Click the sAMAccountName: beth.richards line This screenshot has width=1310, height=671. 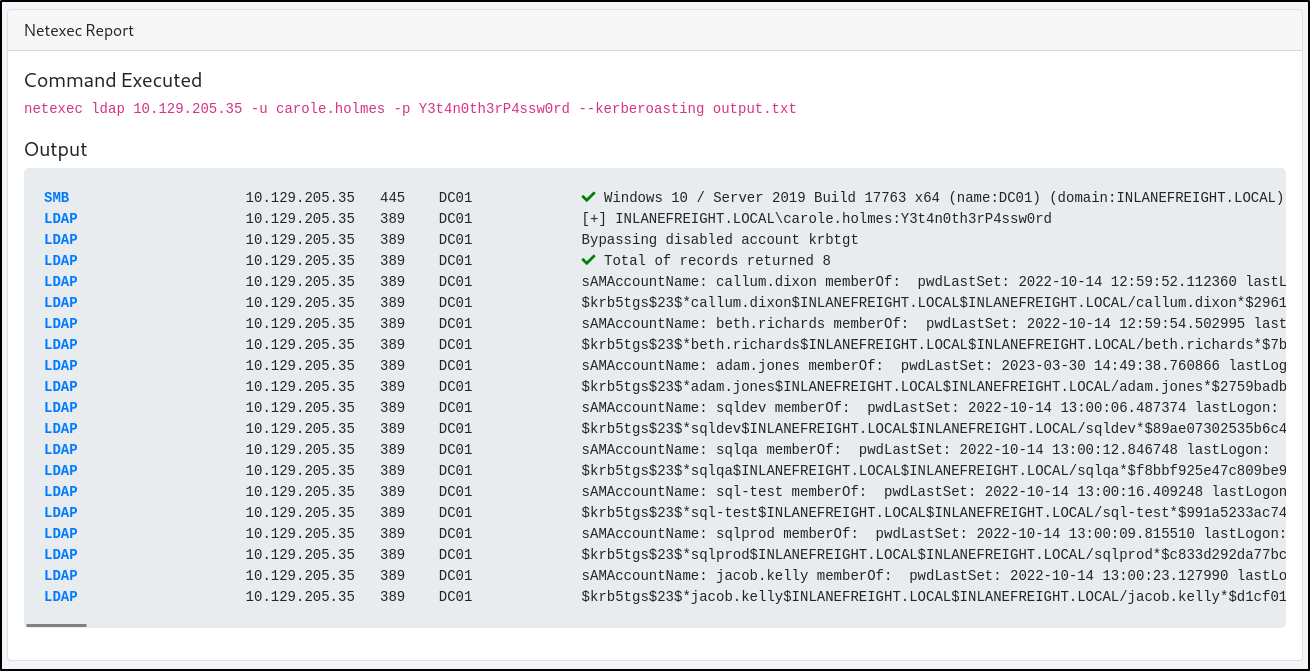point(933,324)
